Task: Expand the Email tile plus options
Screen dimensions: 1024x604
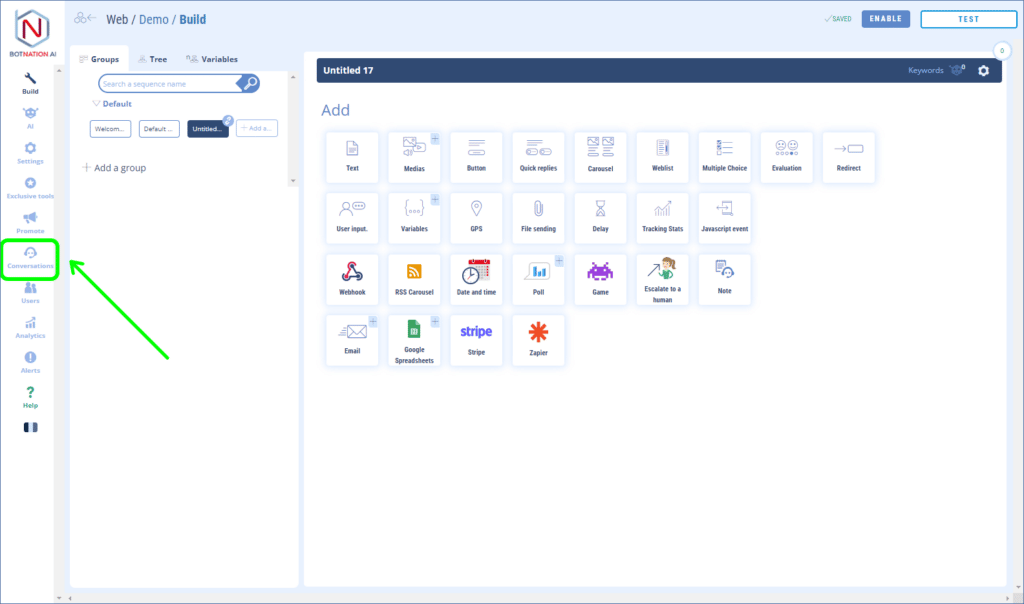Action: coord(373,321)
